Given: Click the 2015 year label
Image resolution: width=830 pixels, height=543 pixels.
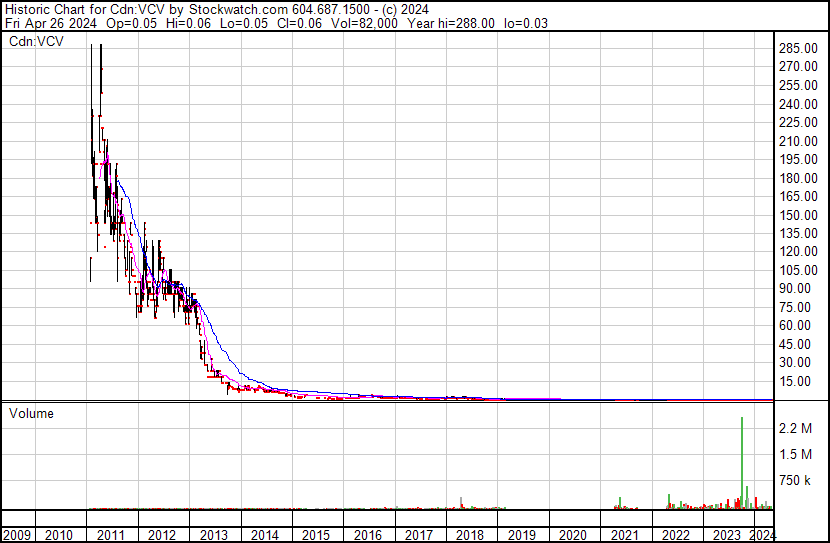Looking at the screenshot, I should (316, 534).
